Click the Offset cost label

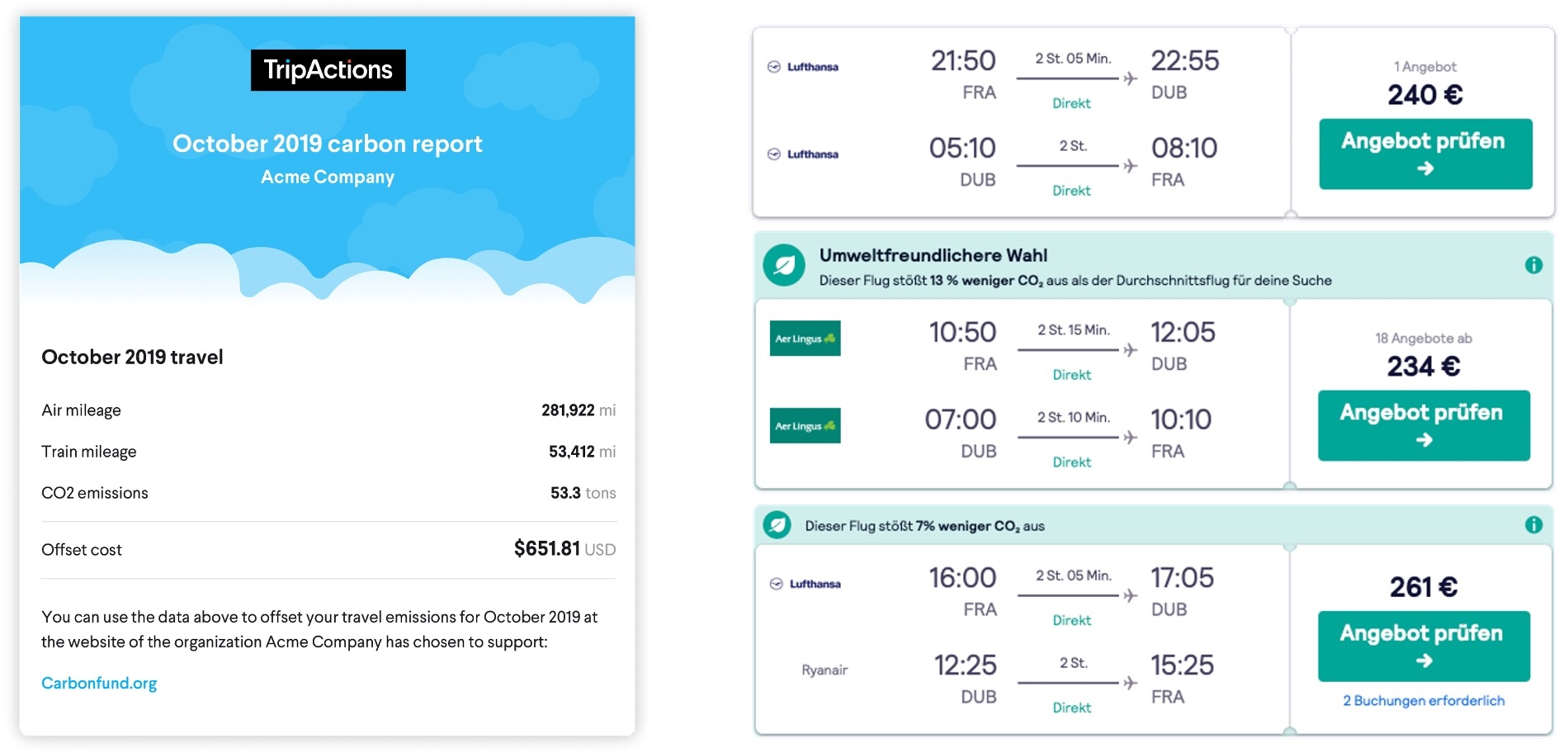tap(82, 550)
